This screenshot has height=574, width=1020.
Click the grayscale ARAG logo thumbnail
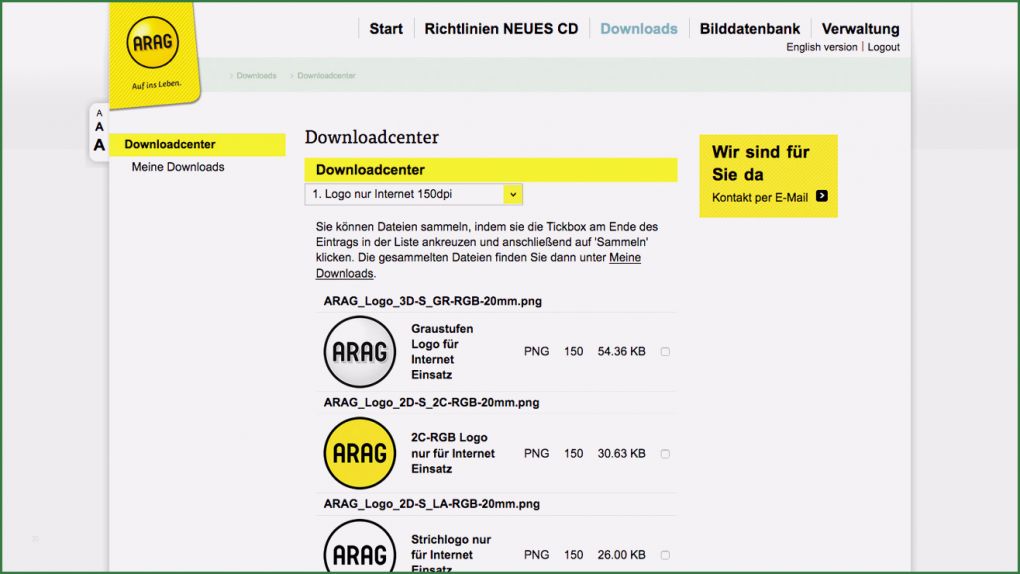[360, 351]
